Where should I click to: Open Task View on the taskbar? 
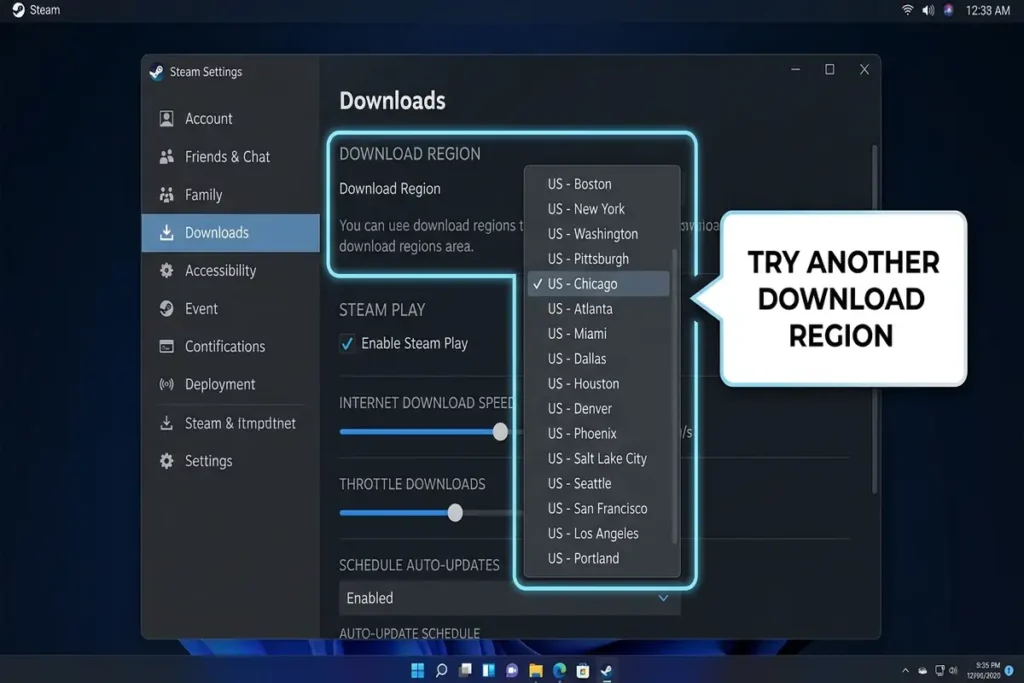click(465, 671)
